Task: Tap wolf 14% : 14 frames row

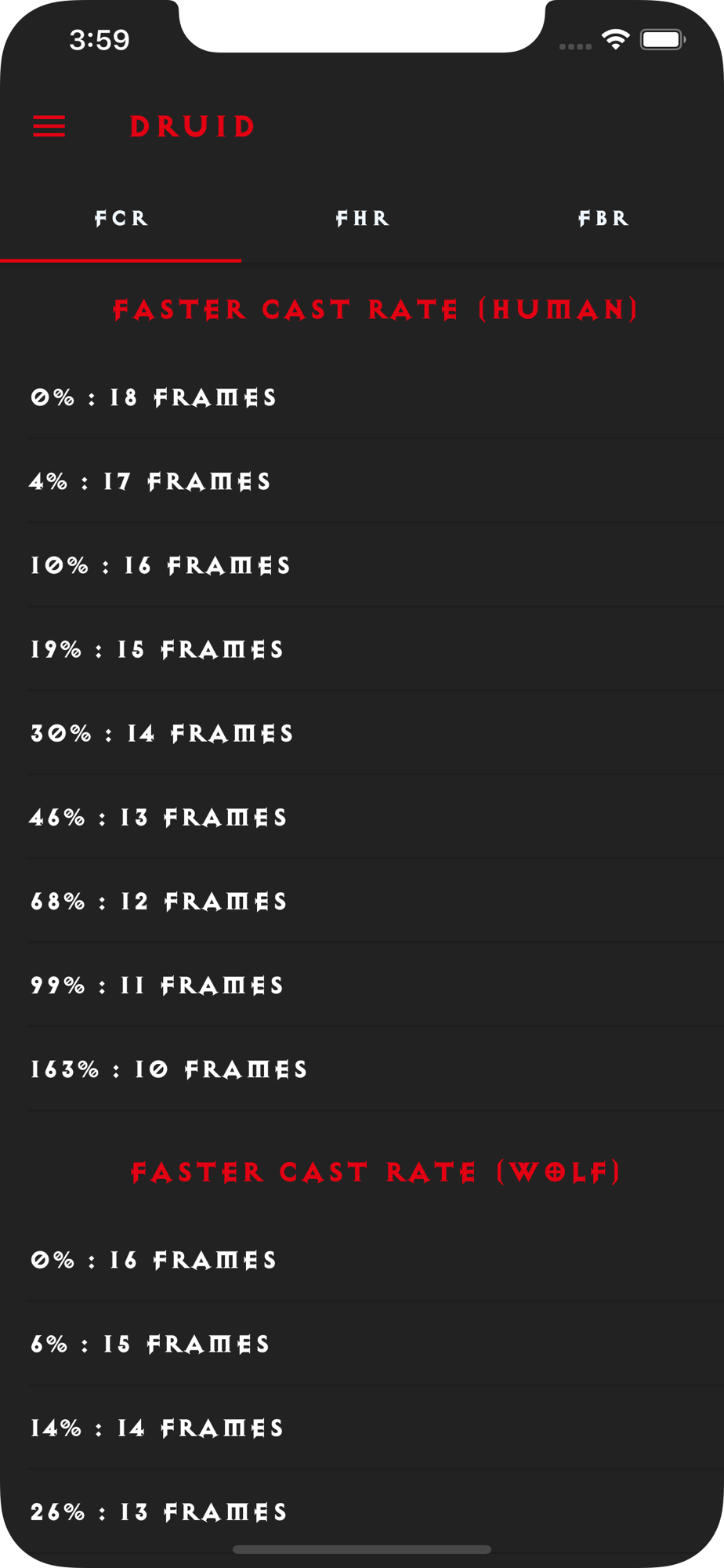Action: tap(376, 1428)
